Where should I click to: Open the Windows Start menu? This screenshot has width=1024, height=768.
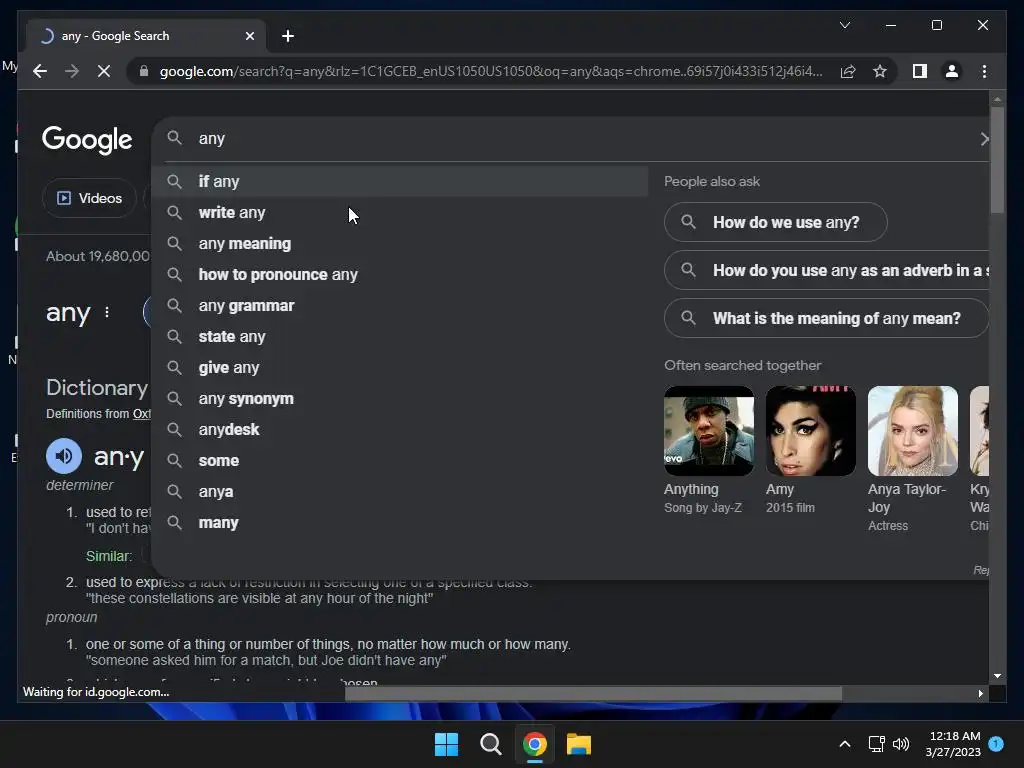[447, 744]
